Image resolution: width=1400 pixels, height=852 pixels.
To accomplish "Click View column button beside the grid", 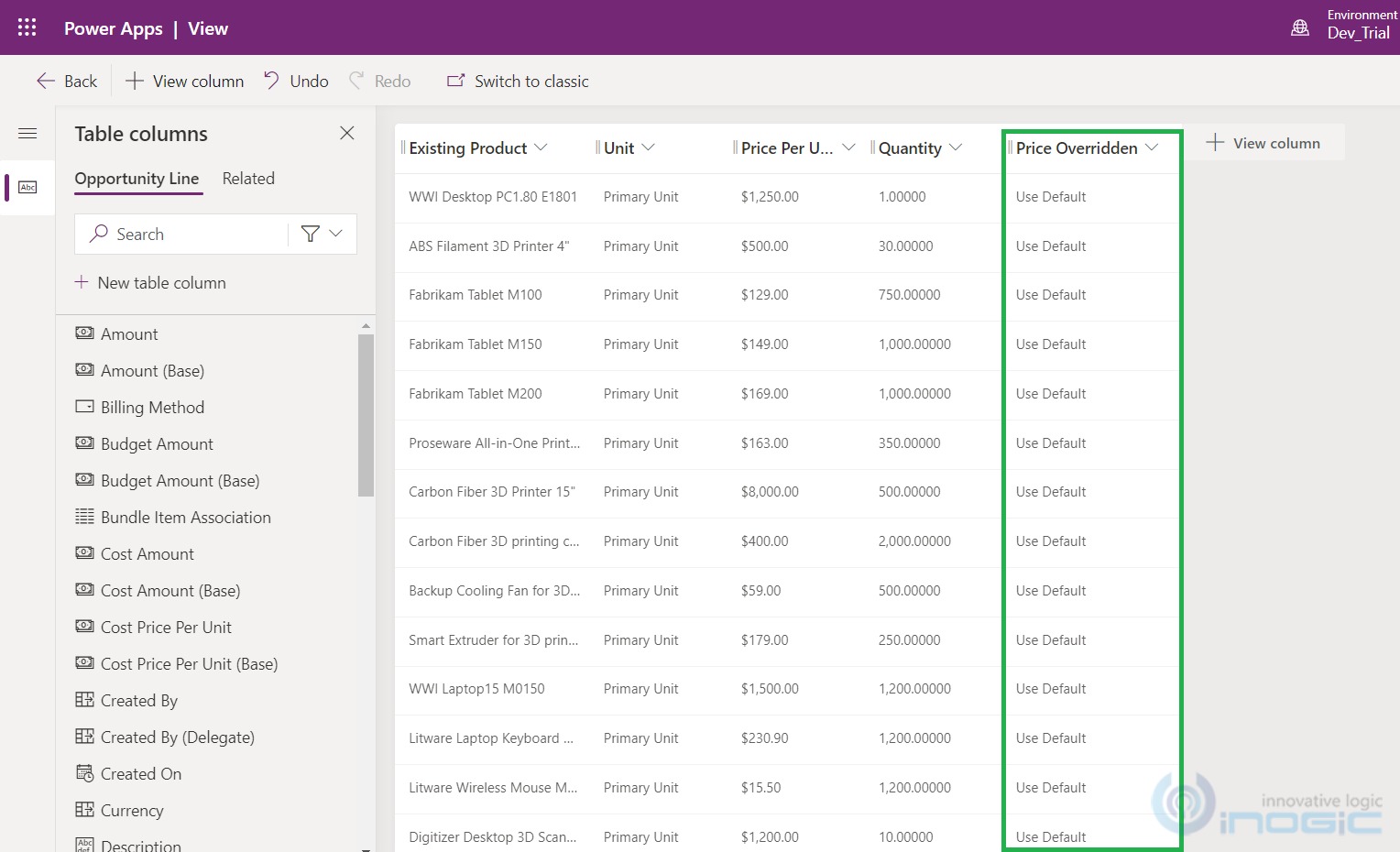I will pos(1263,143).
